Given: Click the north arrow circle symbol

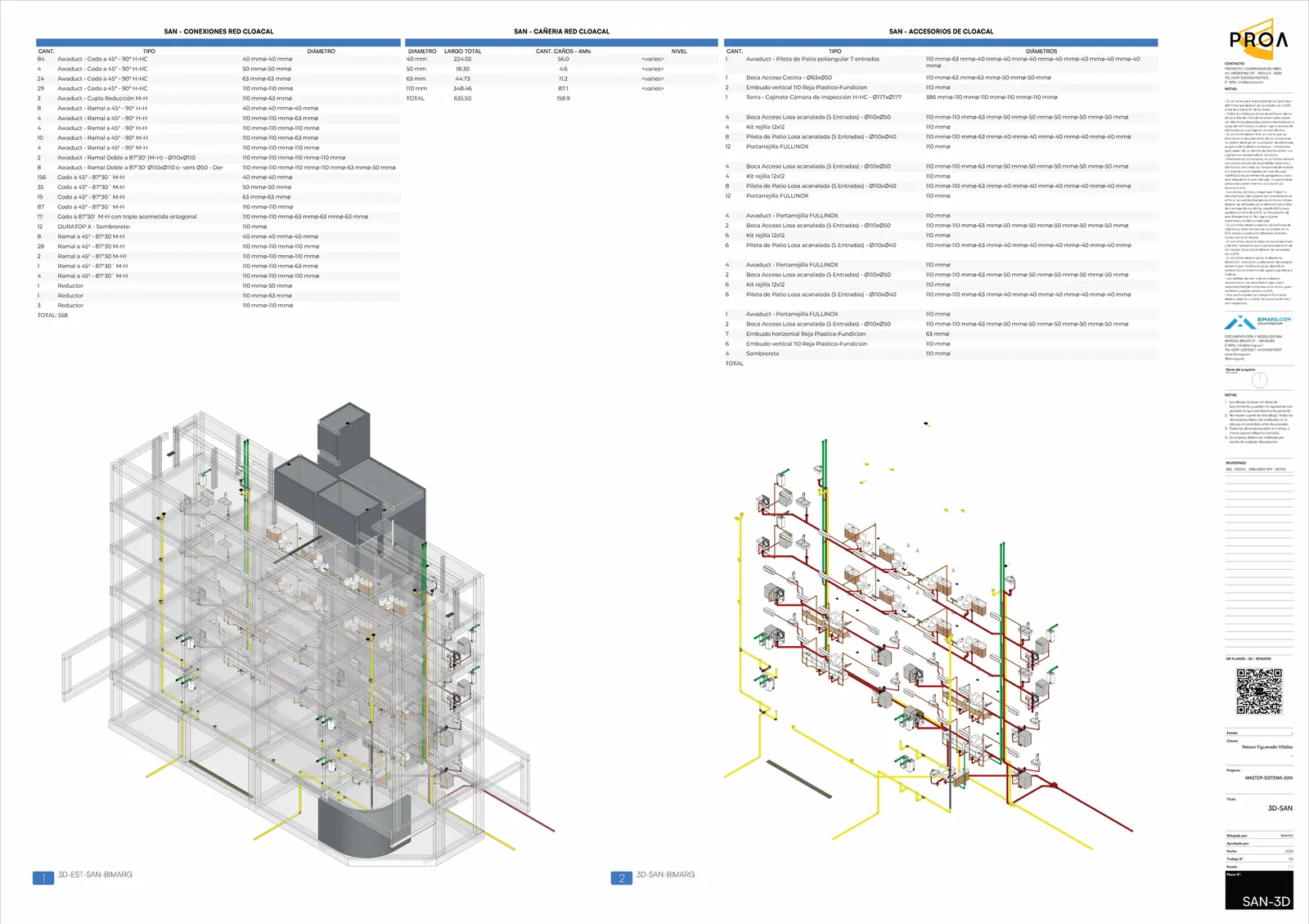Looking at the screenshot, I should [1259, 379].
